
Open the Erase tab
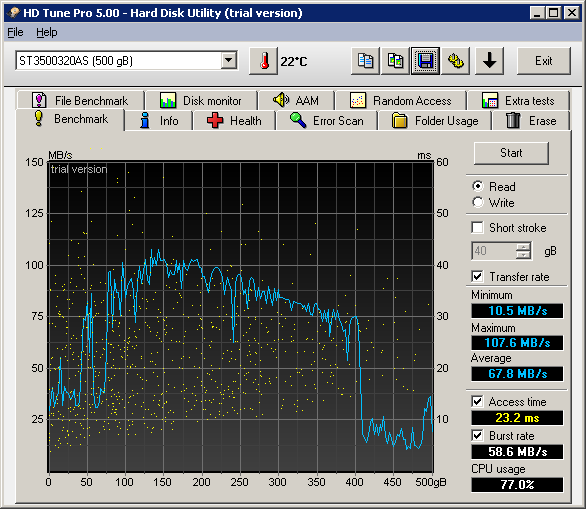tap(531, 121)
